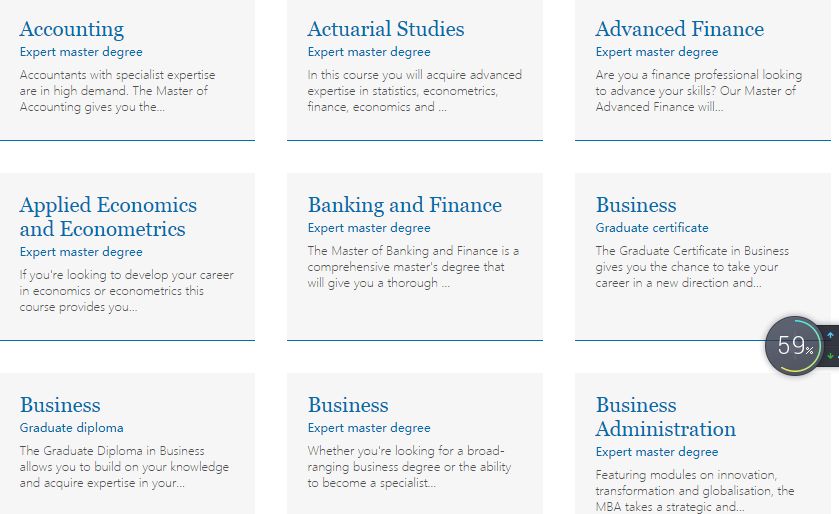Screen dimensions: 839x514
Task: Open the Business Expert master degree title
Action: pyautogui.click(x=348, y=405)
